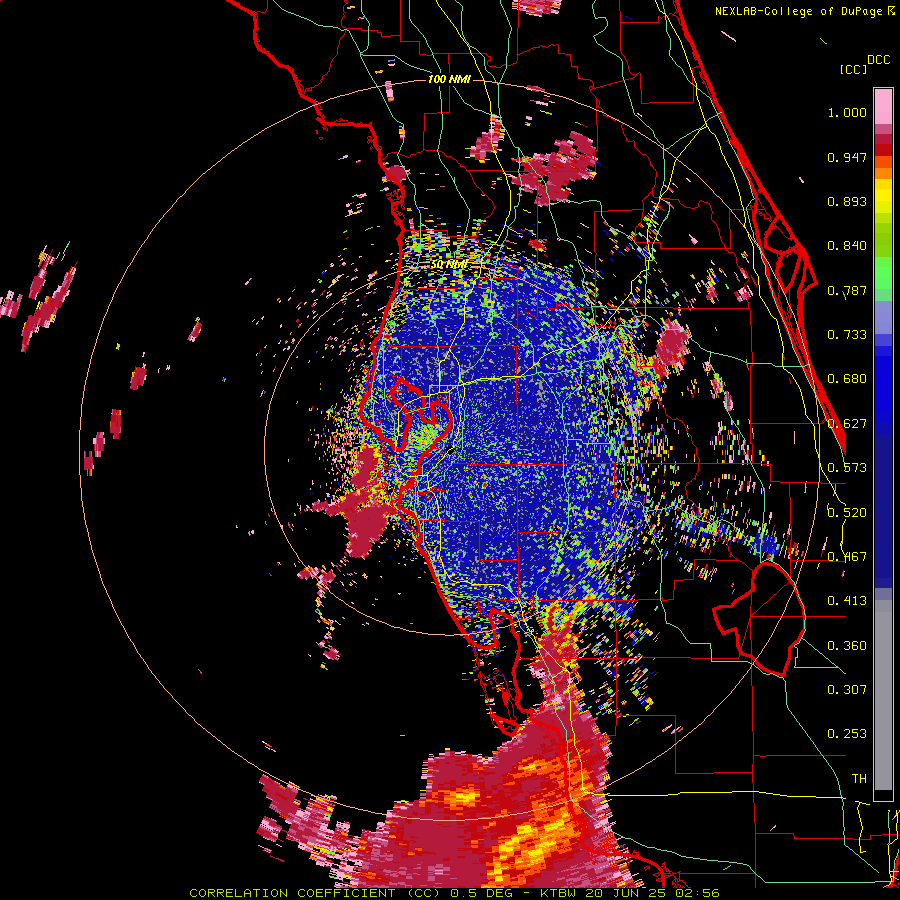Pick the black TH segment ending the color bar

(x=883, y=795)
